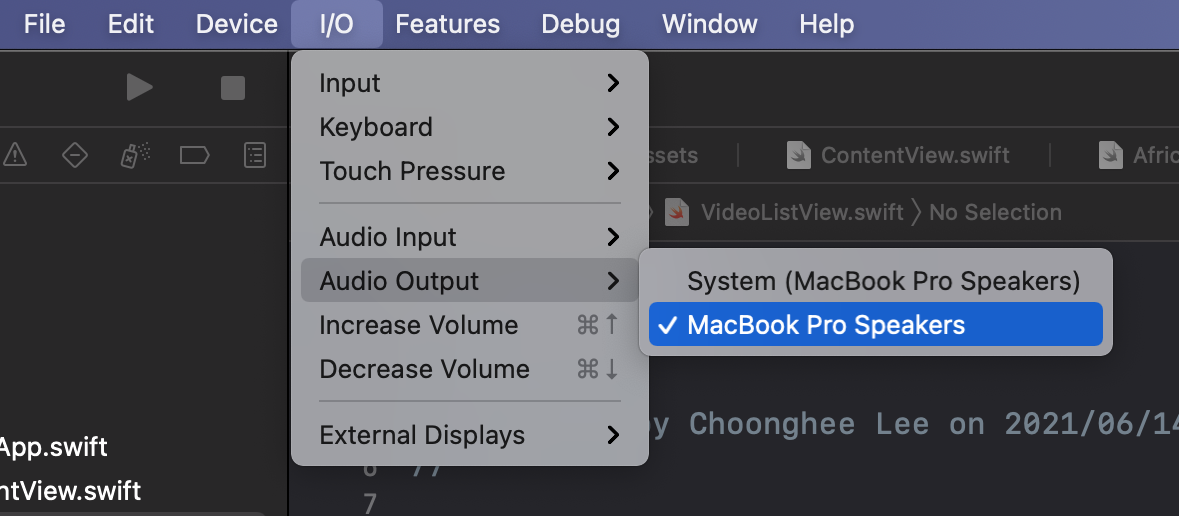Open the Debug navigator spray icon
Viewport: 1179px width, 516px height.
tap(135, 155)
